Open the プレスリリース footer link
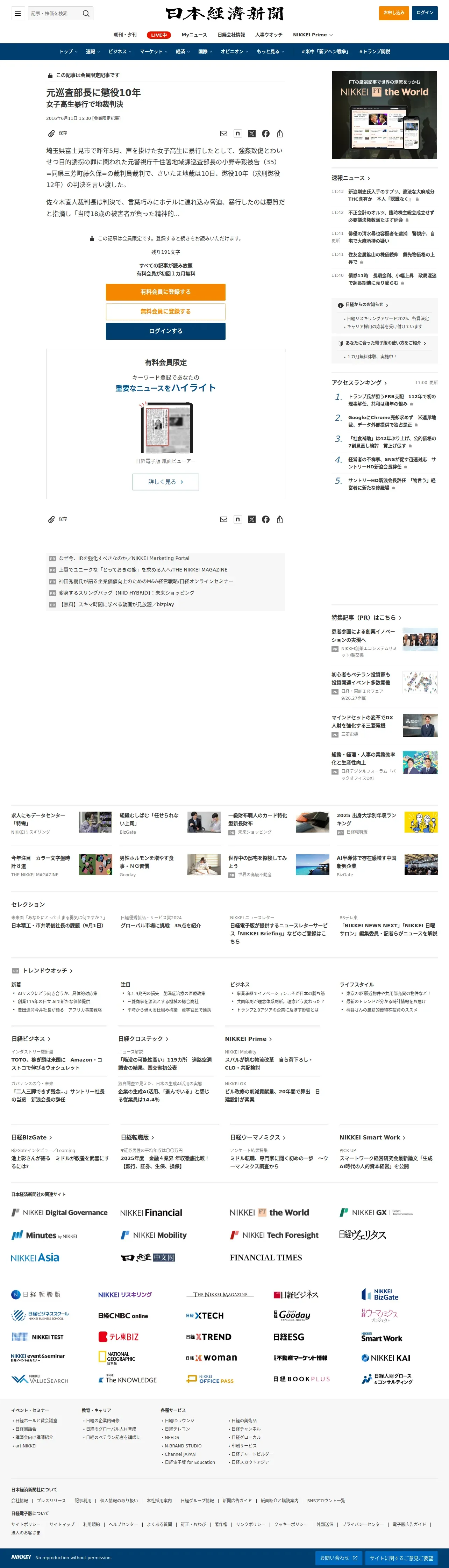The image size is (449, 1568). (51, 1501)
